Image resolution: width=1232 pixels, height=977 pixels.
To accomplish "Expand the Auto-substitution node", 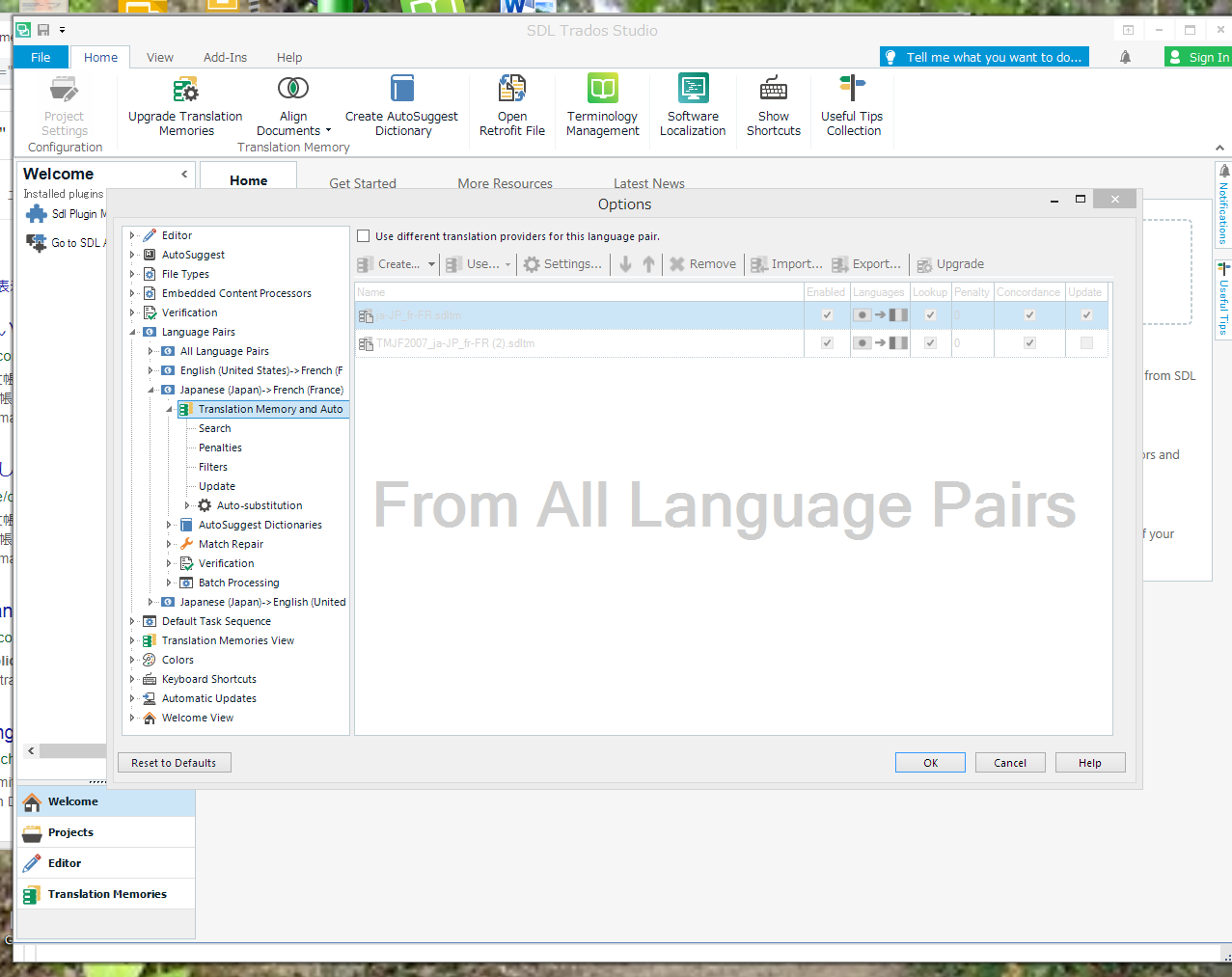I will [x=187, y=505].
